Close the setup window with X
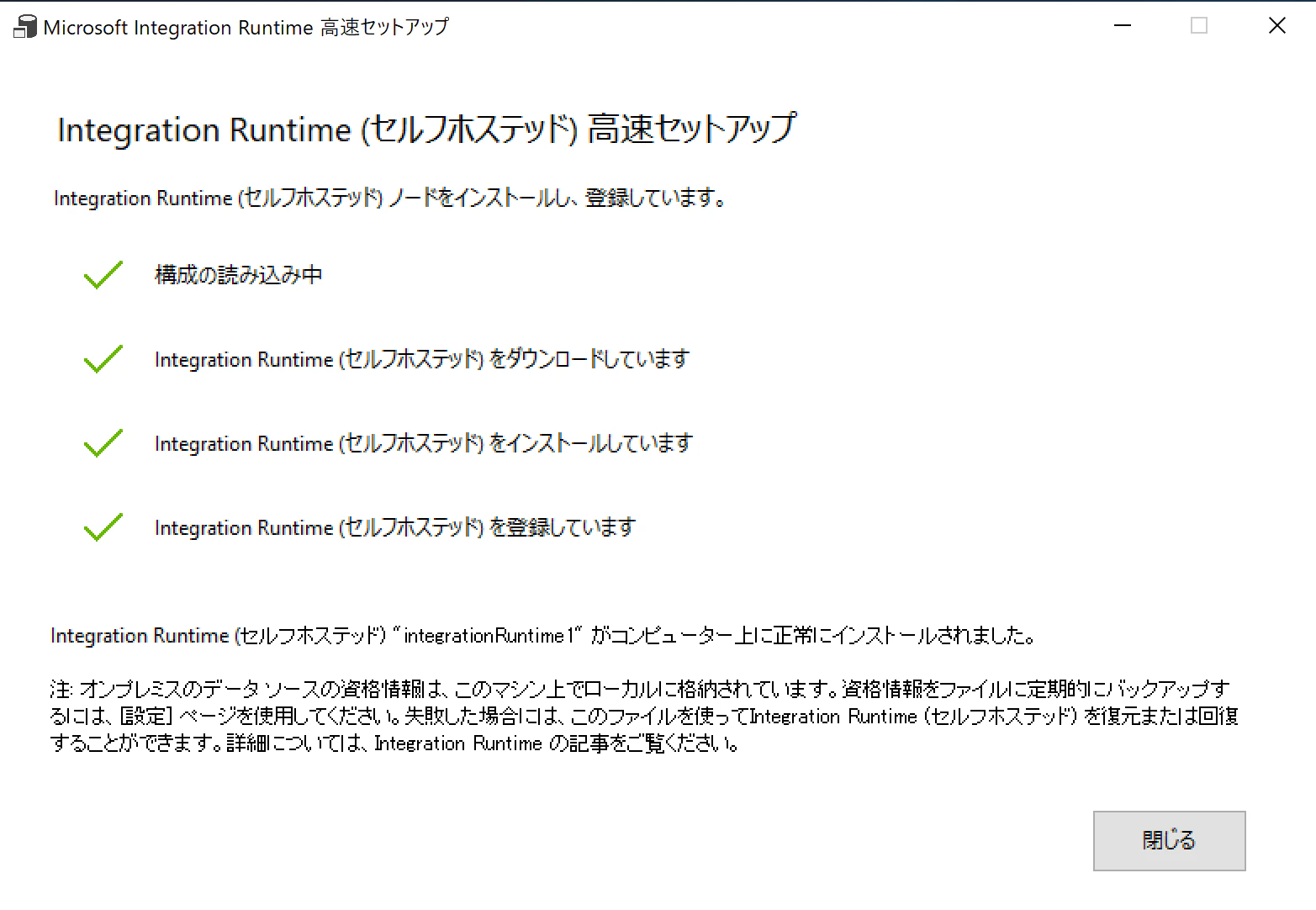Screen dimensions: 1316x910 (1277, 26)
